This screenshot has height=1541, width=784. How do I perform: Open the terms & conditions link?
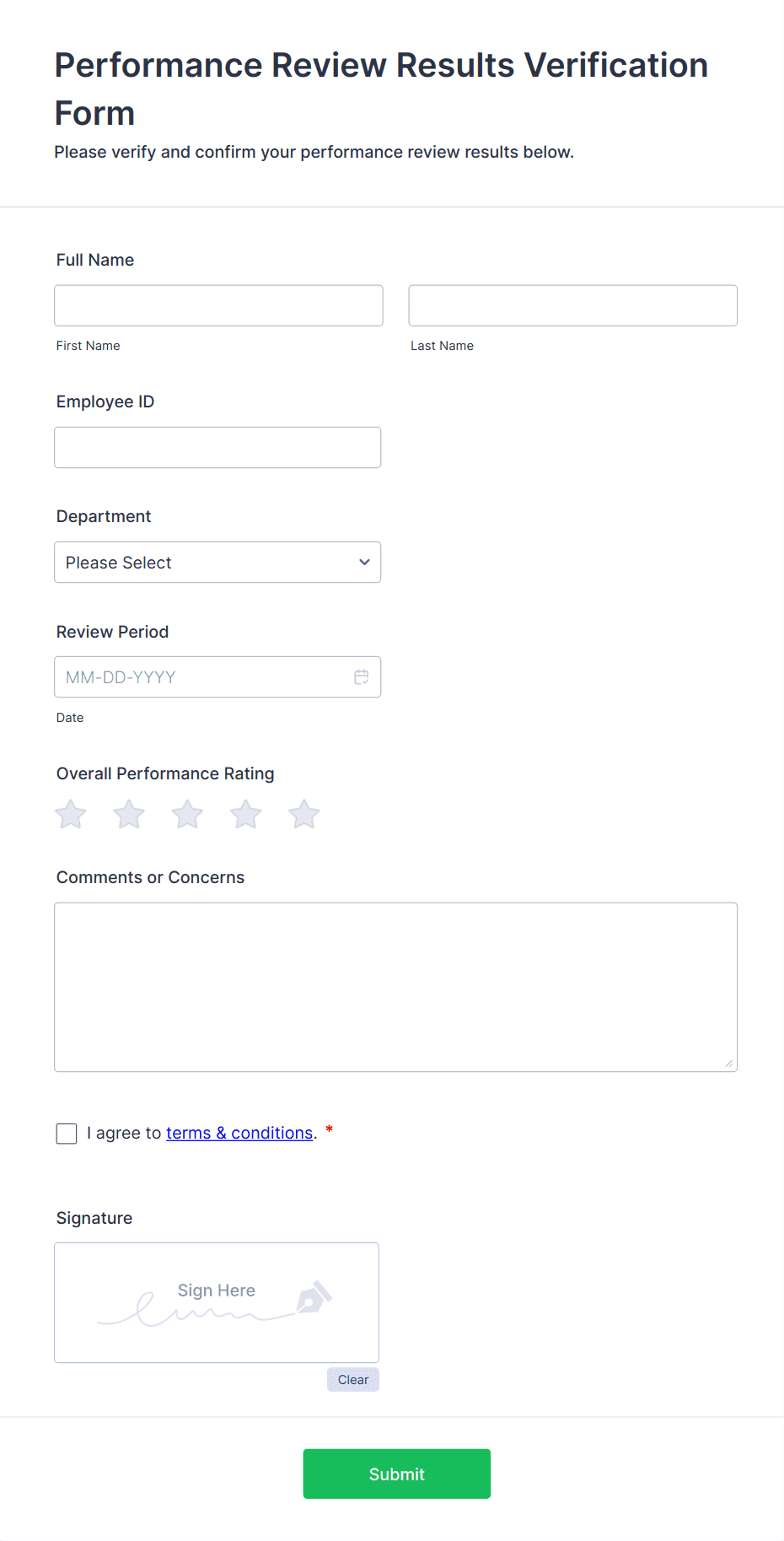pos(239,1133)
